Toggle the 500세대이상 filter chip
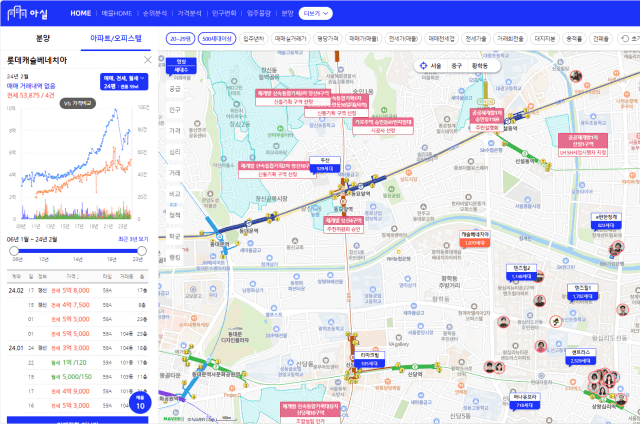Screen dimensions: 640x424 tap(217, 38)
